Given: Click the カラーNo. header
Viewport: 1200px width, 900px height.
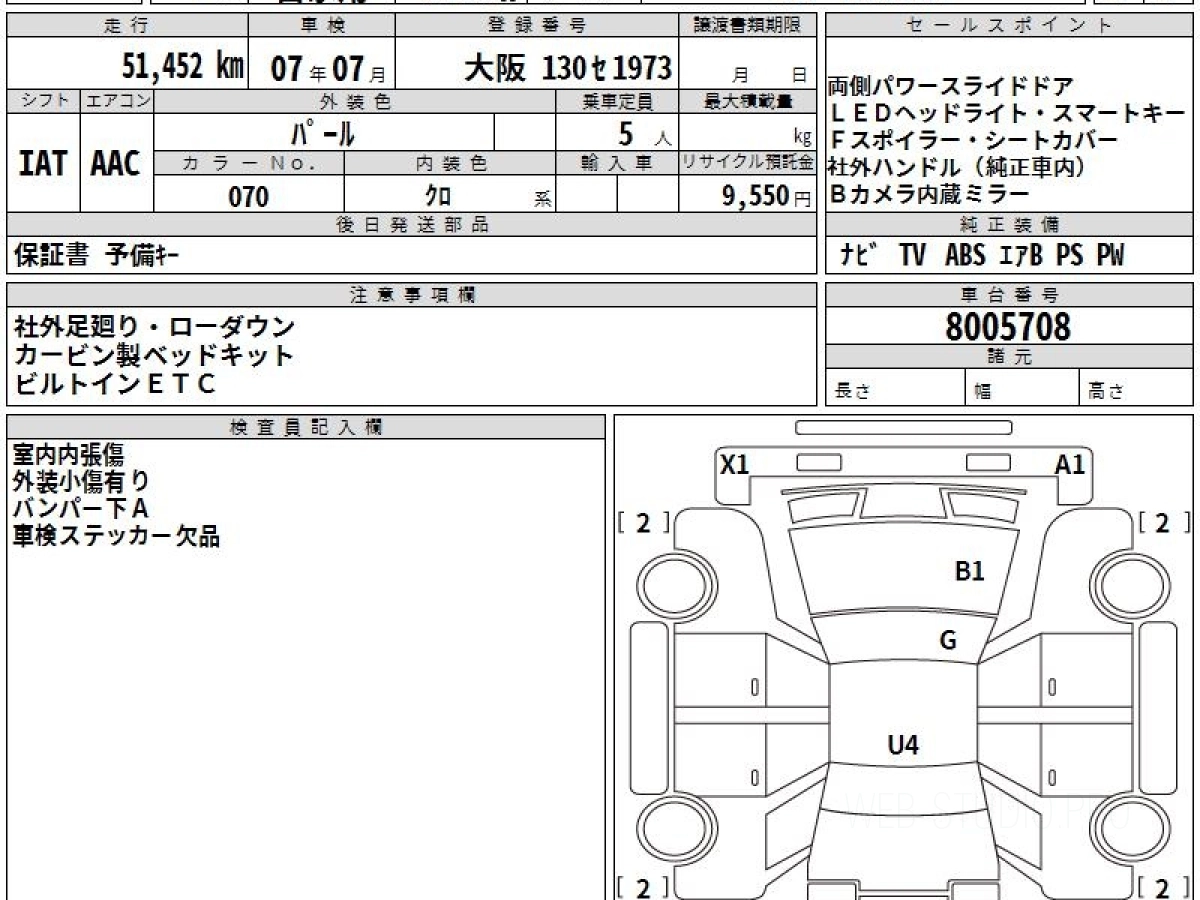Looking at the screenshot, I should [x=249, y=163].
